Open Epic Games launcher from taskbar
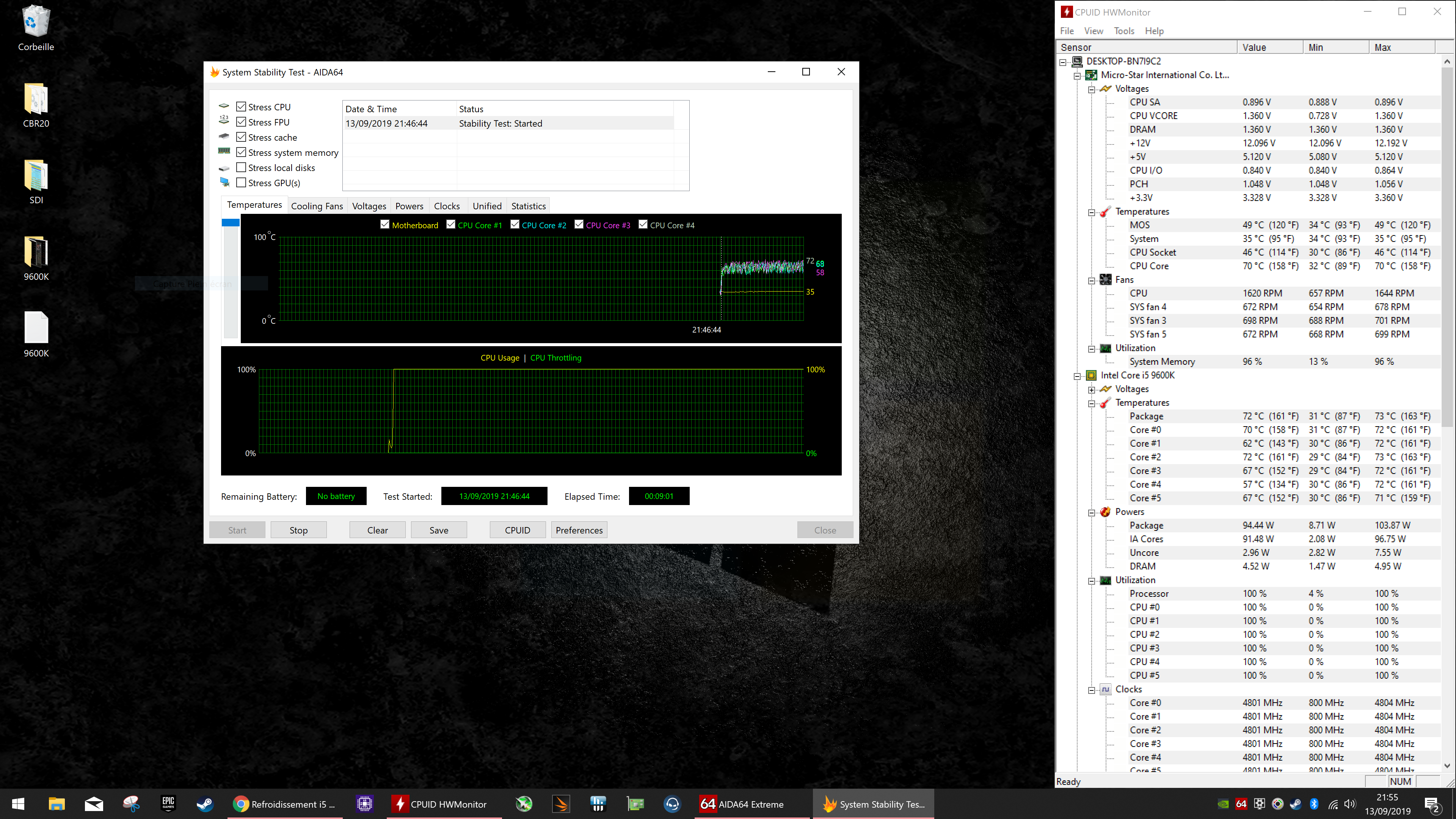Screen dimensions: 1456x819 tap(168, 804)
